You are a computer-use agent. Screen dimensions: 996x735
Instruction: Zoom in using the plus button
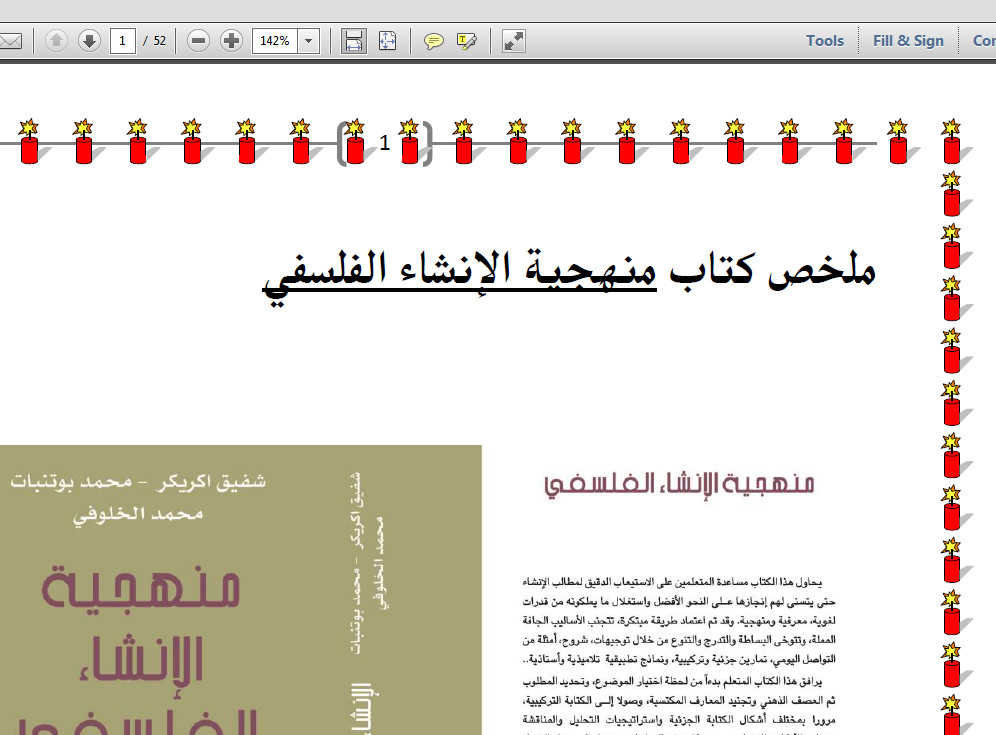[232, 41]
